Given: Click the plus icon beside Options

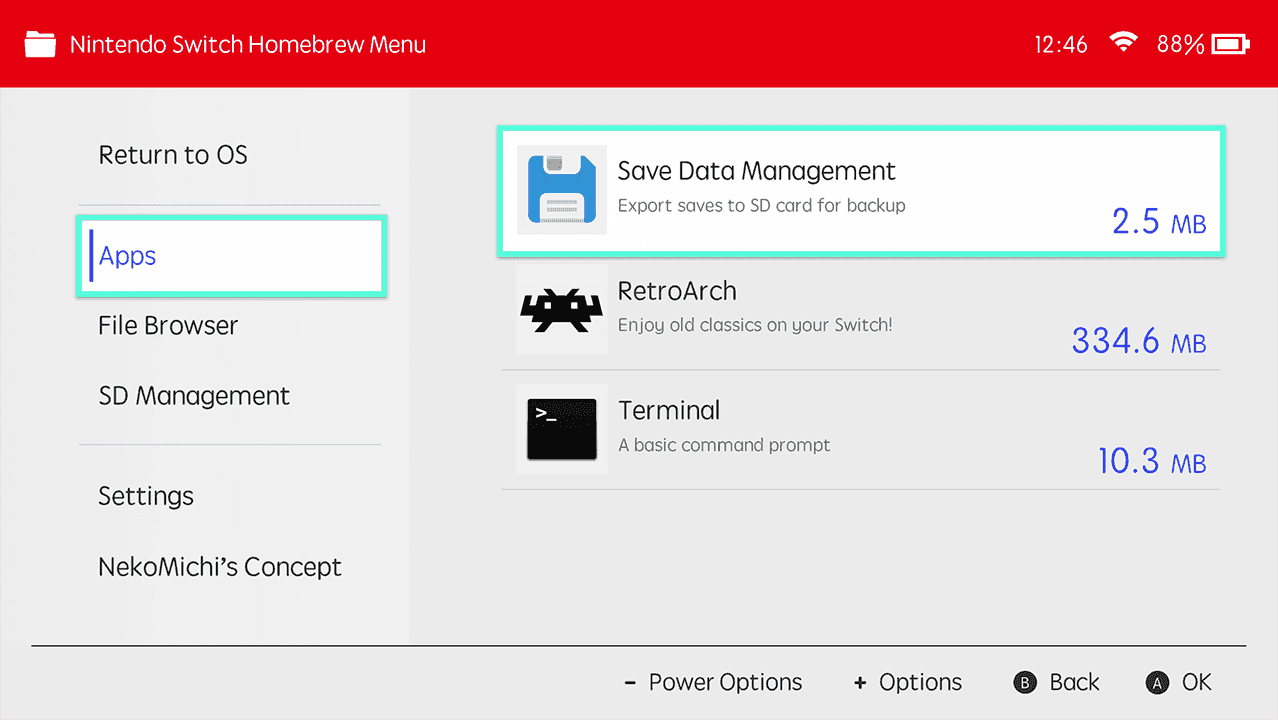Looking at the screenshot, I should (860, 683).
